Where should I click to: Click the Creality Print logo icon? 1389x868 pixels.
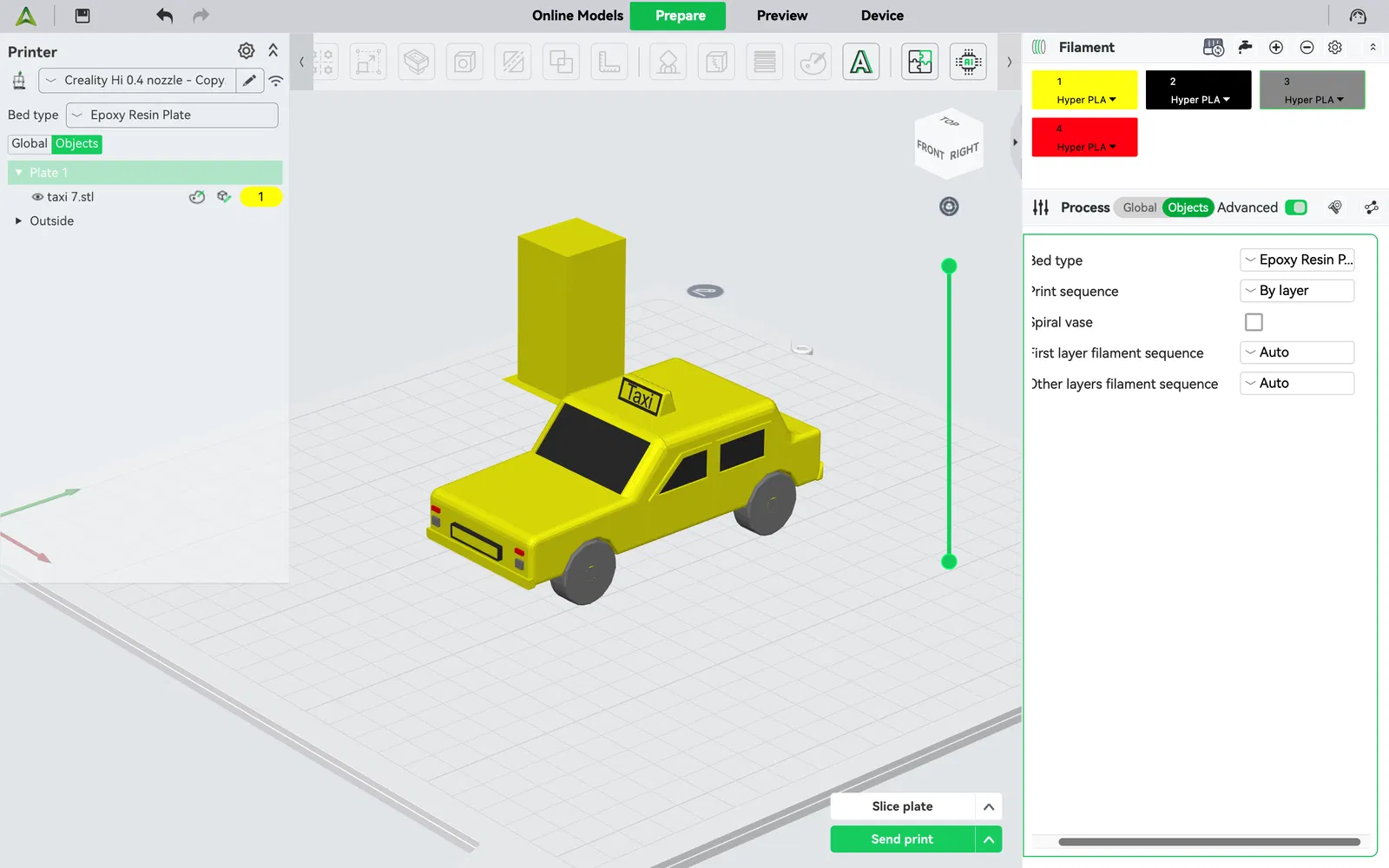point(26,16)
